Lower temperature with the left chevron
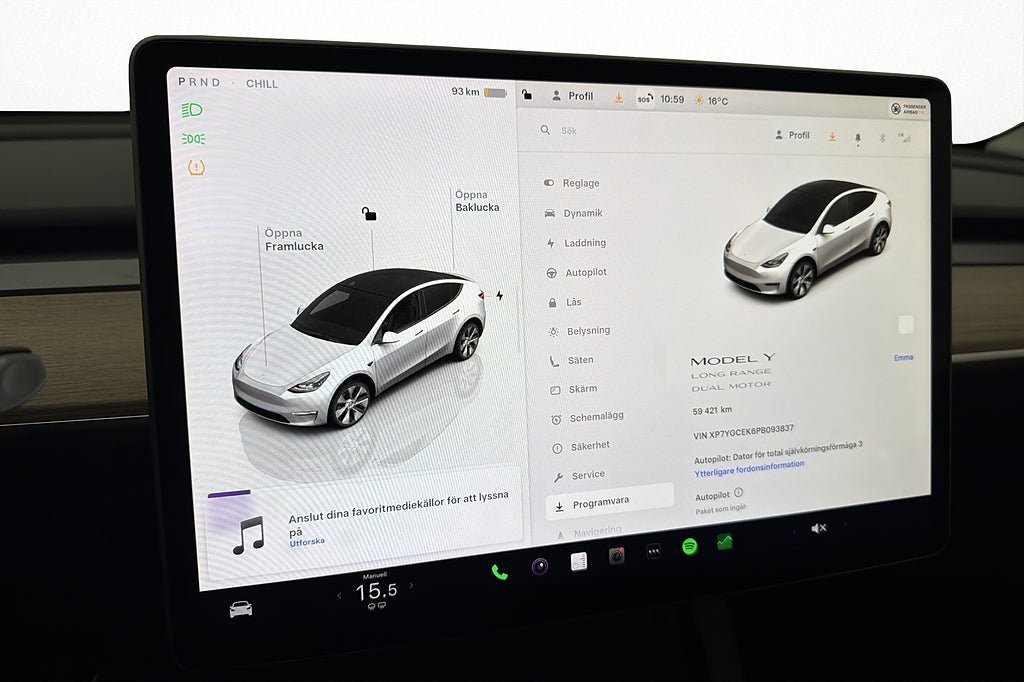The width and height of the screenshot is (1024, 682). point(338,595)
